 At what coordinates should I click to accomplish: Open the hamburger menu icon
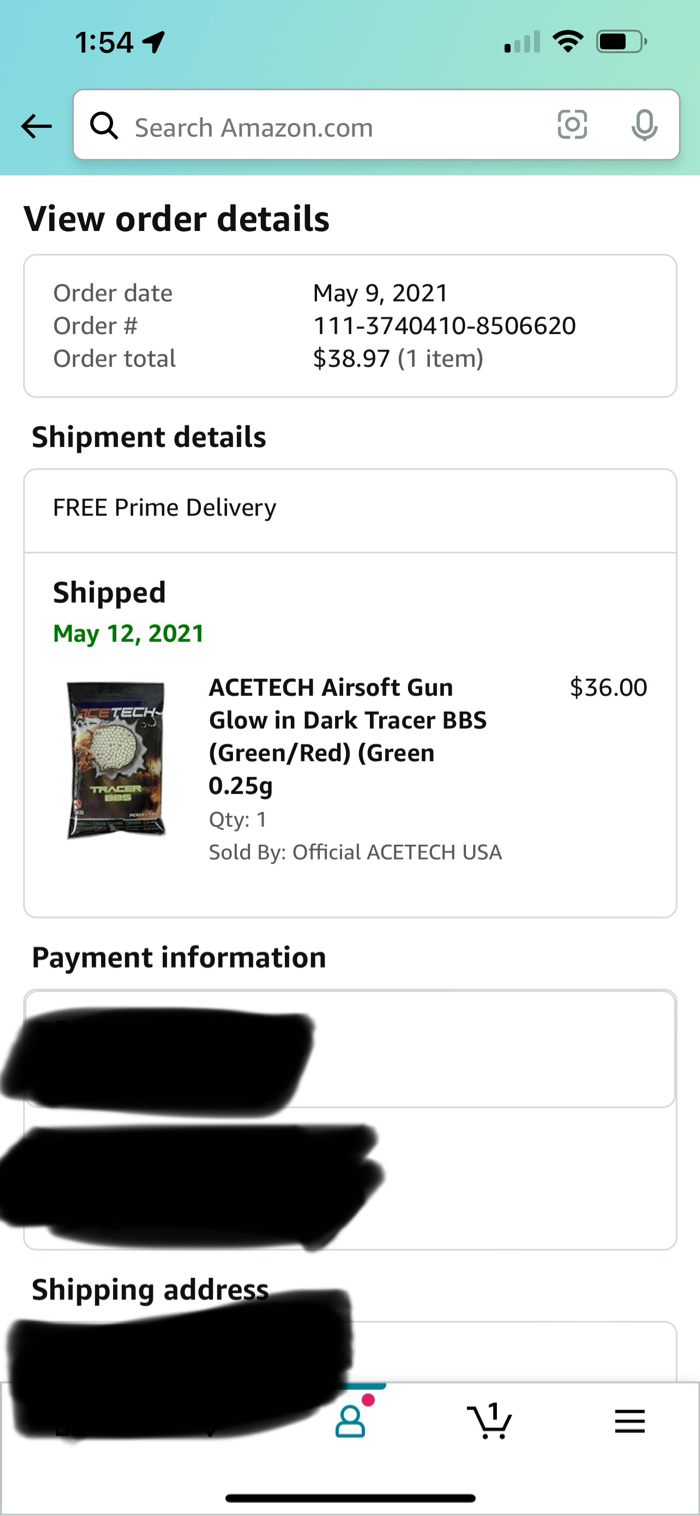point(629,1421)
